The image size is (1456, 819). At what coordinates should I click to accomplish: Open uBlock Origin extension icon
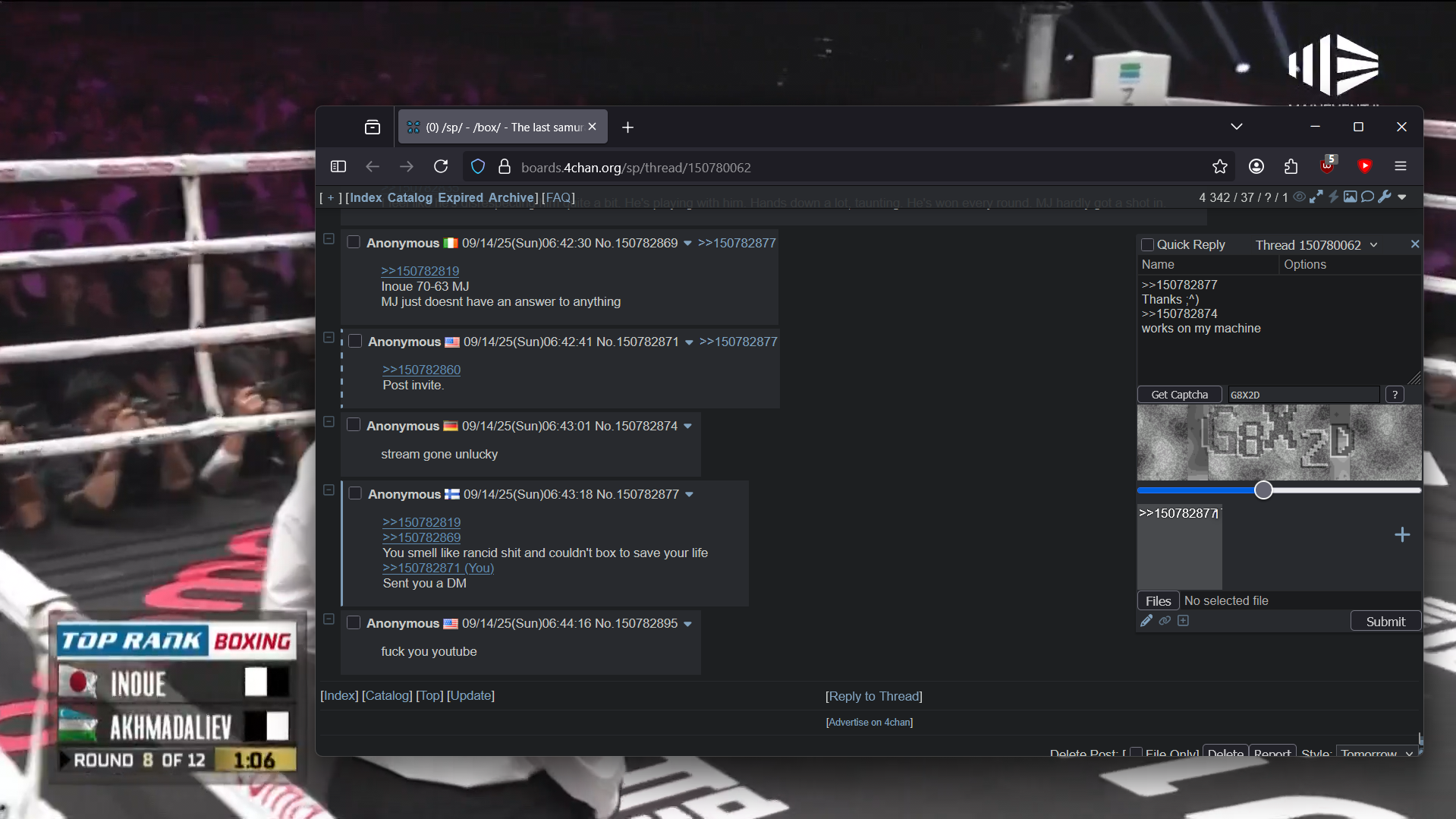point(1328,165)
